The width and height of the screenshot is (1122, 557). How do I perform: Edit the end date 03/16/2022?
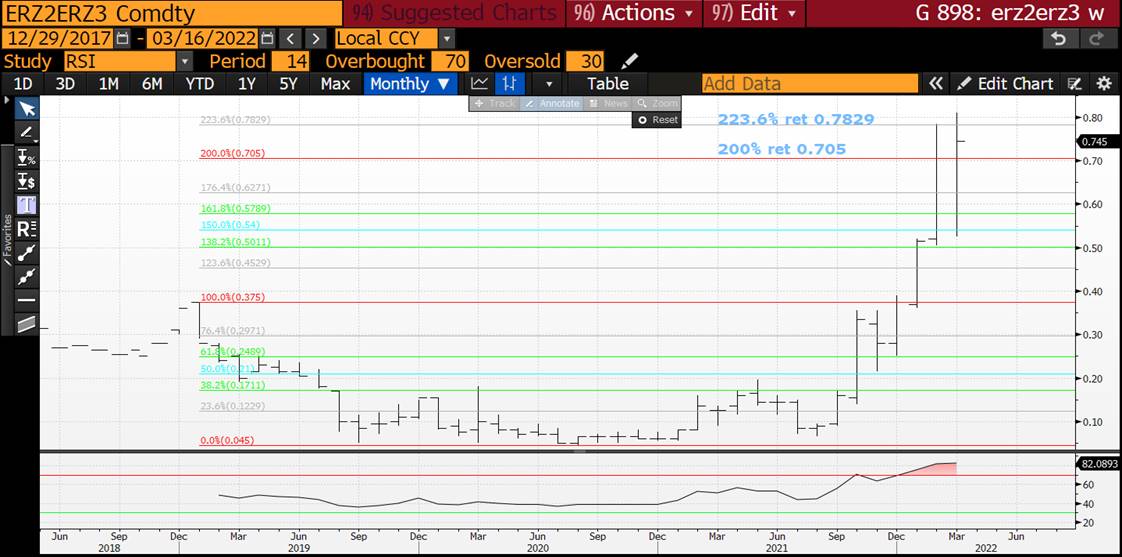tap(203, 38)
